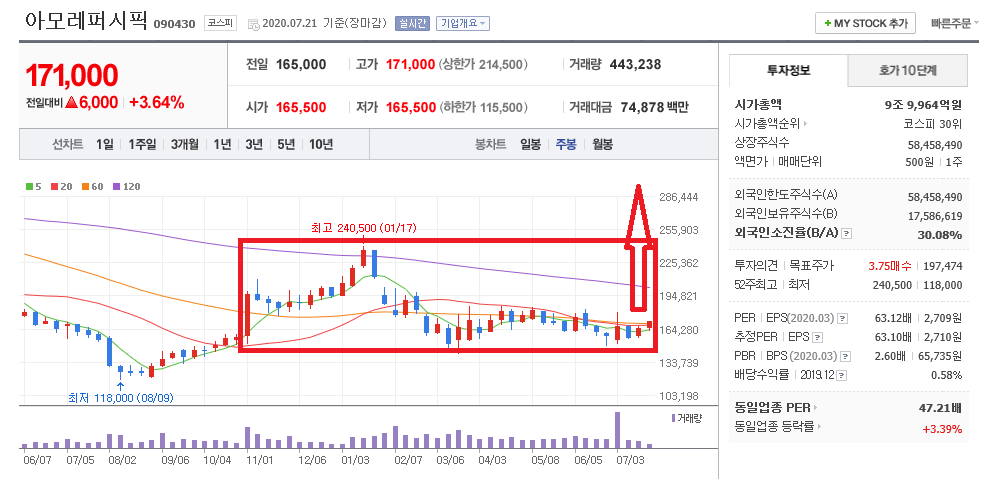Select the 5년 line chart period
Viewport: 985px width, 479px height.
coord(286,144)
